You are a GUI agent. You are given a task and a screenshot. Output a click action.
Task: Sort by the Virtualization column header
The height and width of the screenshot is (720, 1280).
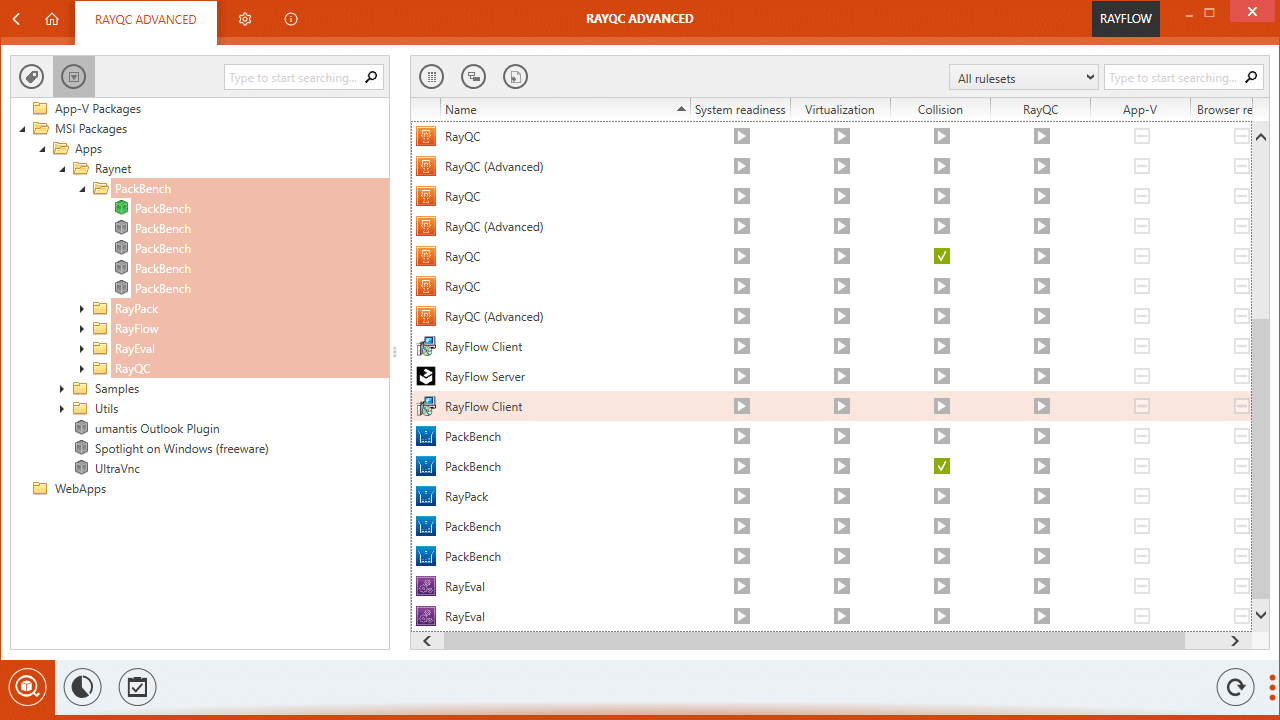(839, 109)
